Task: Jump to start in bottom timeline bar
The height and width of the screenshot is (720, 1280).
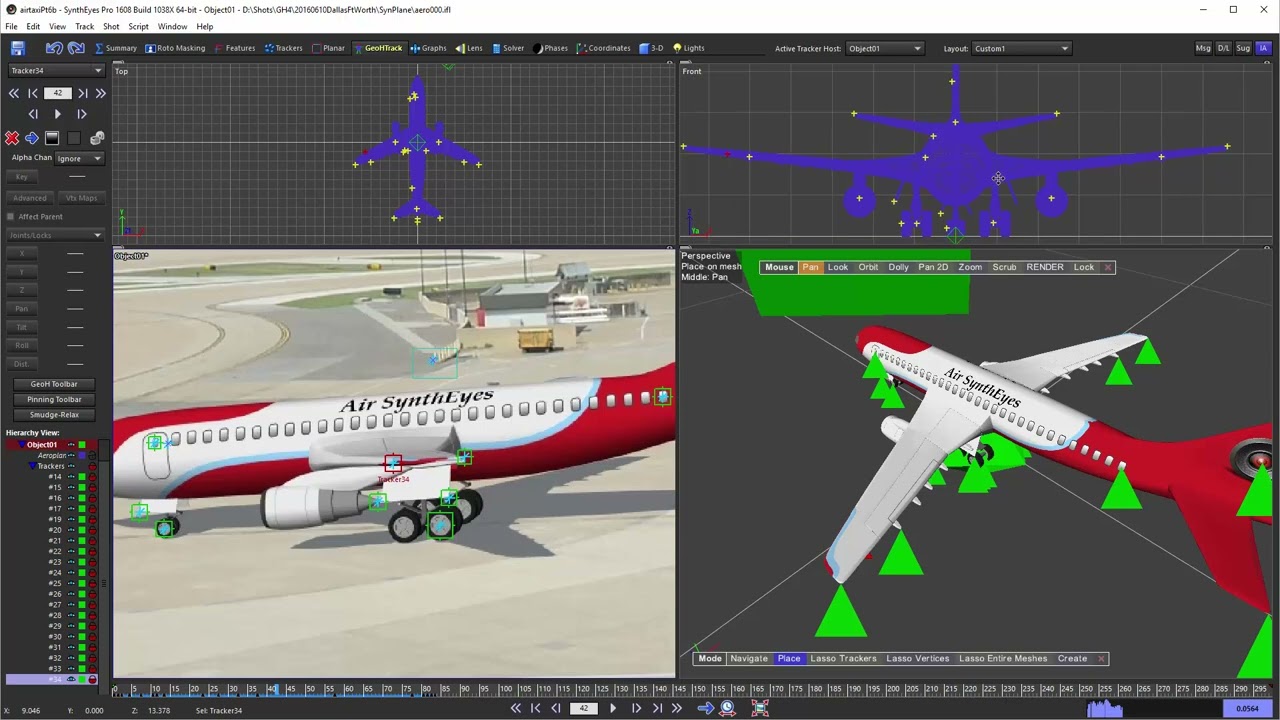Action: [516, 709]
